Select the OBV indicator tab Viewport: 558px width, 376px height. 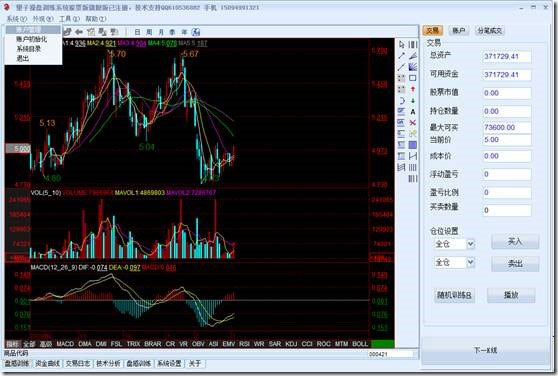(198, 344)
